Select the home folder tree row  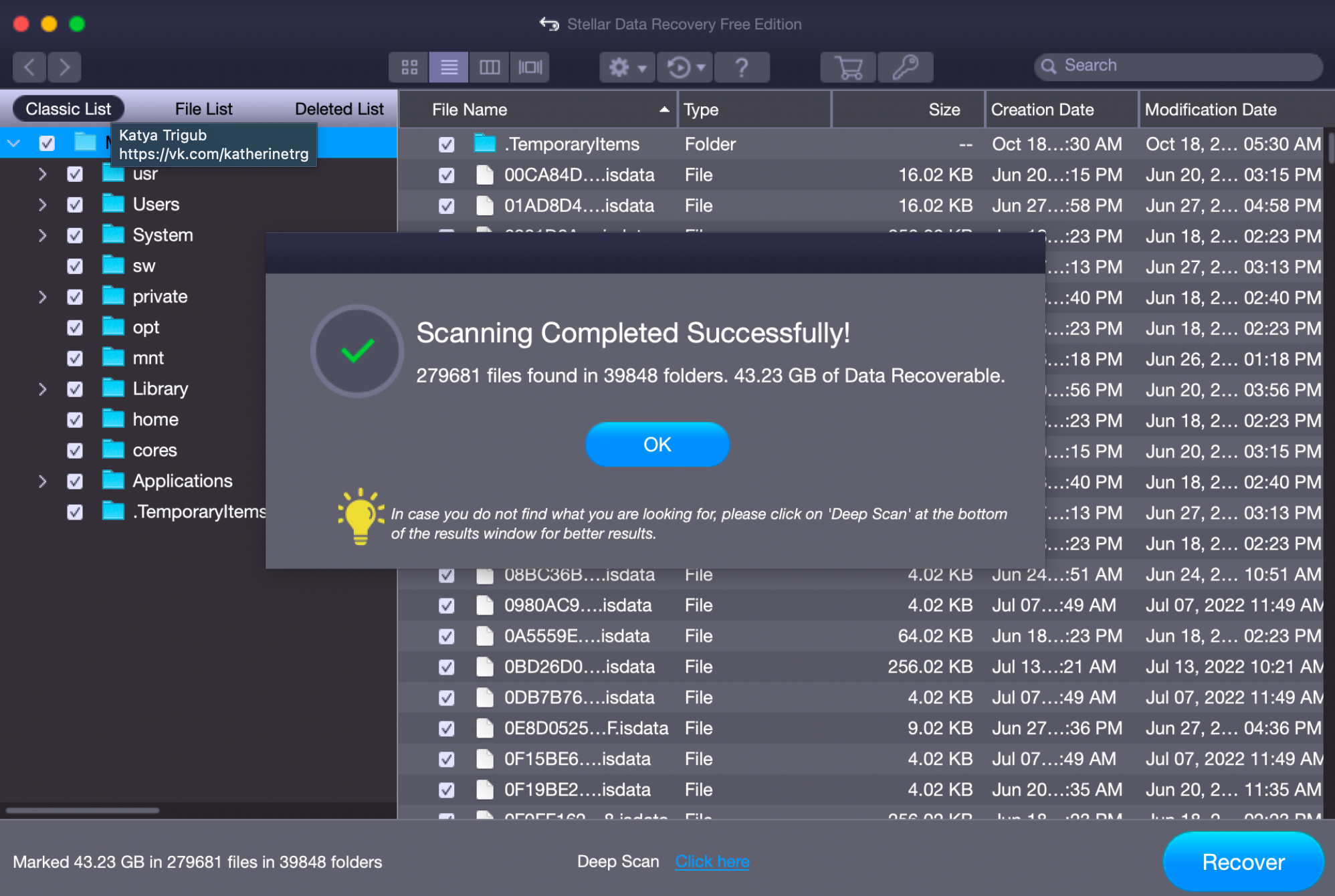[199, 420]
